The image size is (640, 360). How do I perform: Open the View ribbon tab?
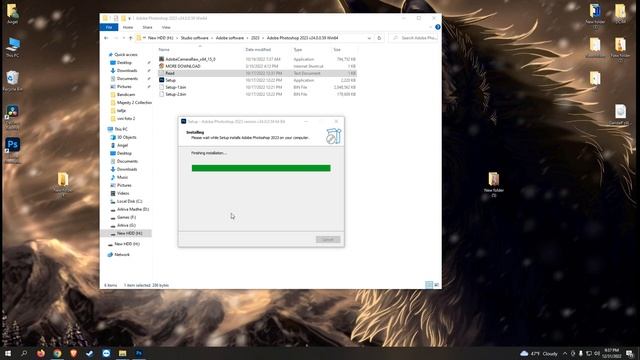pyautogui.click(x=166, y=27)
